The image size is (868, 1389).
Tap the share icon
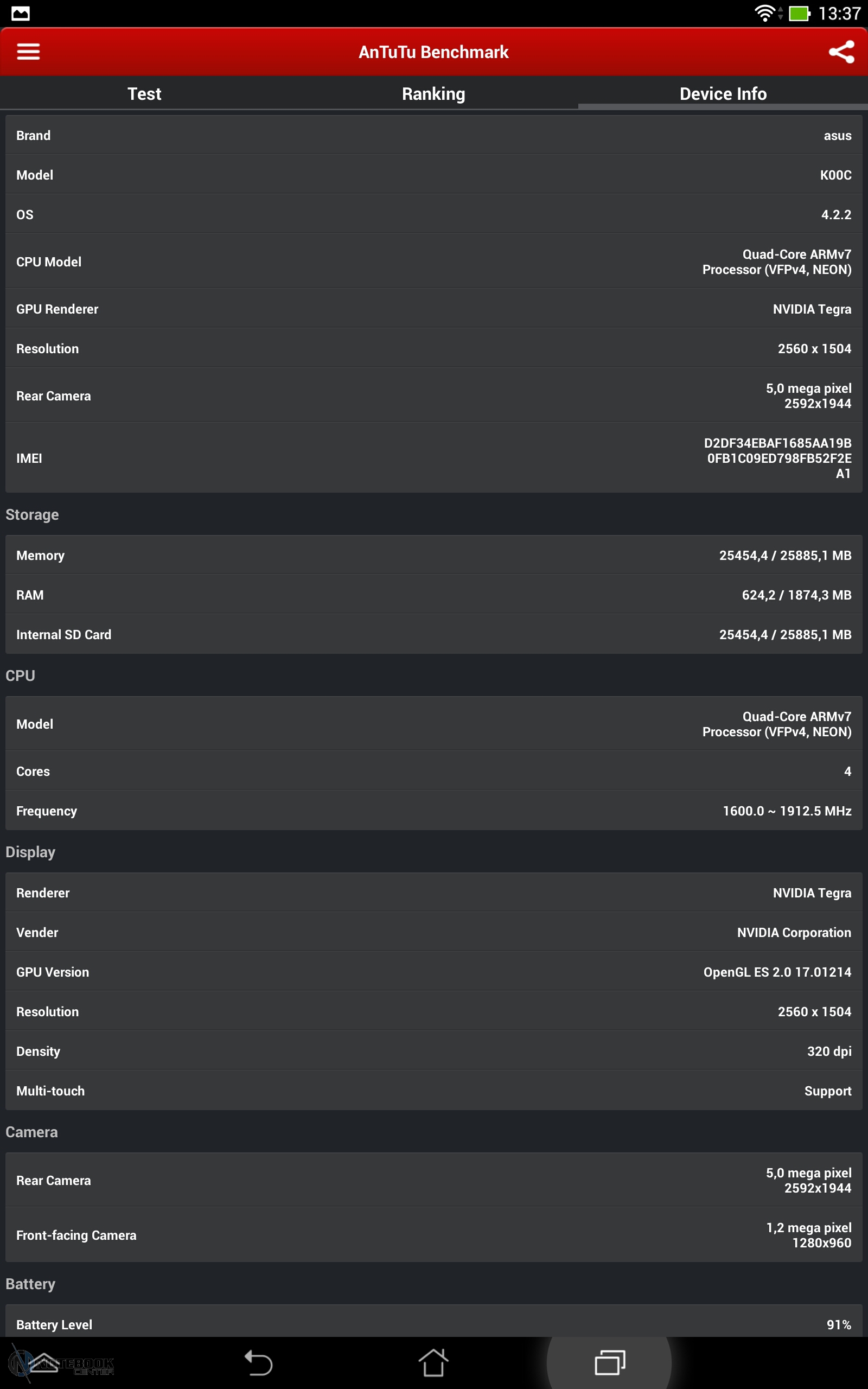pos(841,52)
